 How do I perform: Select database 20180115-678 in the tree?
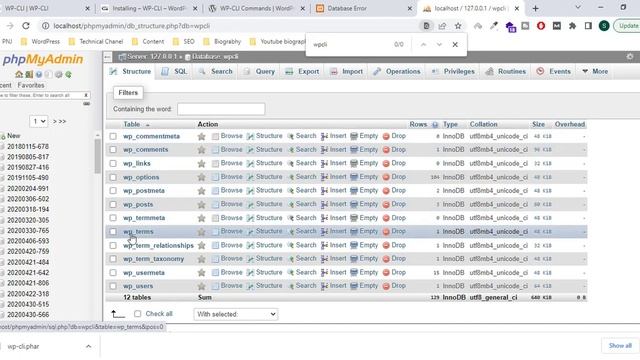[28, 147]
